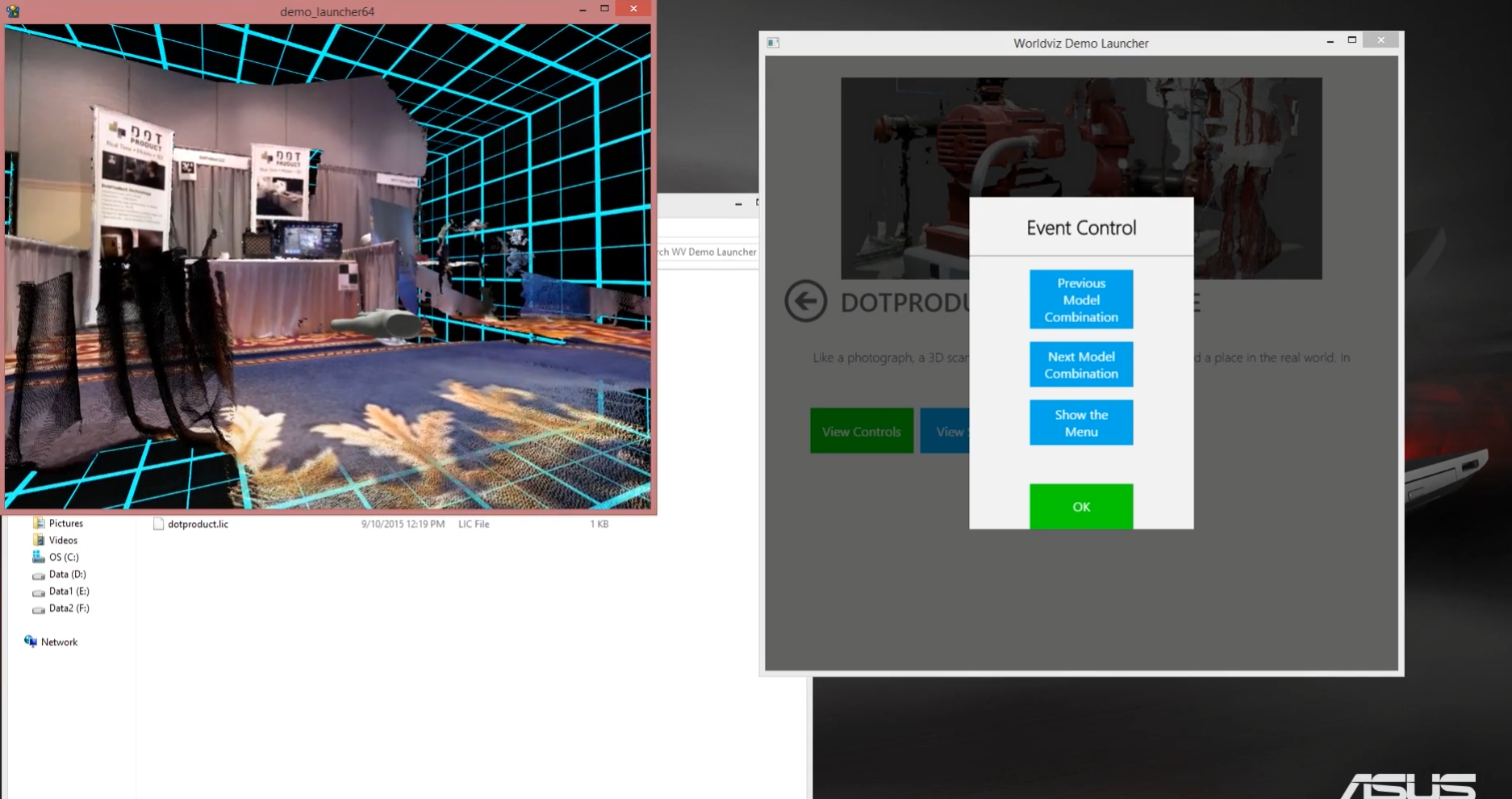Click the search WV Demo Launcher field

click(x=708, y=252)
